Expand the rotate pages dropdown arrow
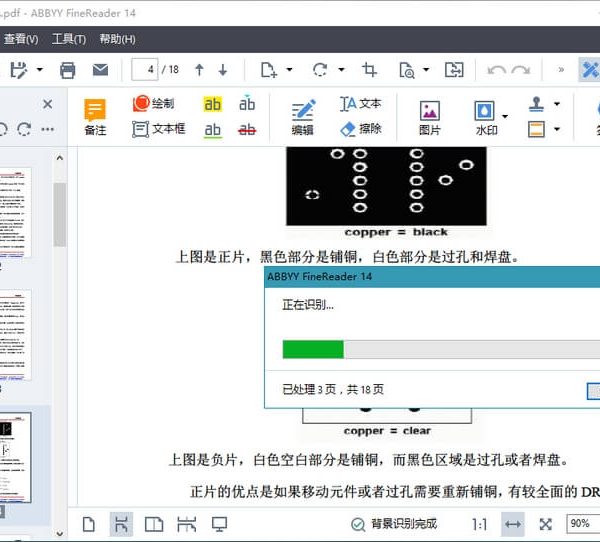Viewport: 600px width, 542px height. 342,70
